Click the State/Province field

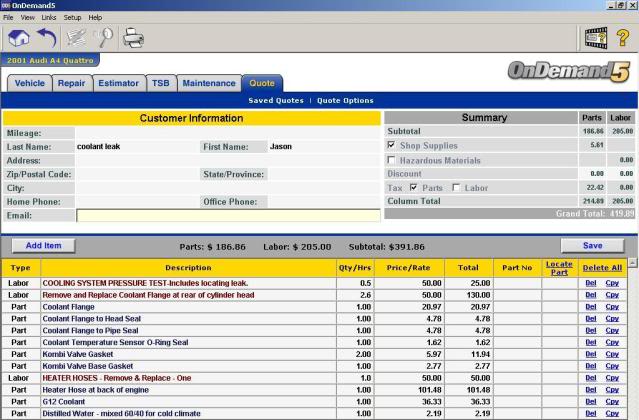coord(324,174)
